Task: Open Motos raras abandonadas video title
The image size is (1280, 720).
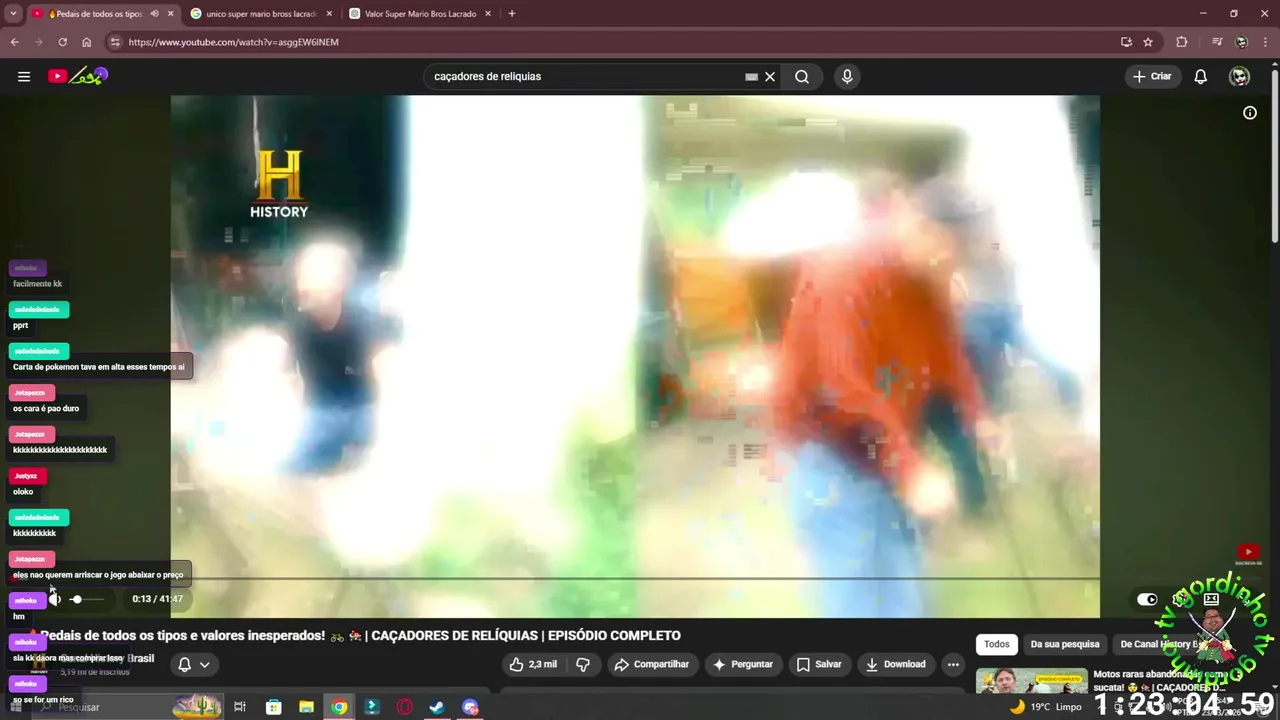Action: (x=1160, y=681)
